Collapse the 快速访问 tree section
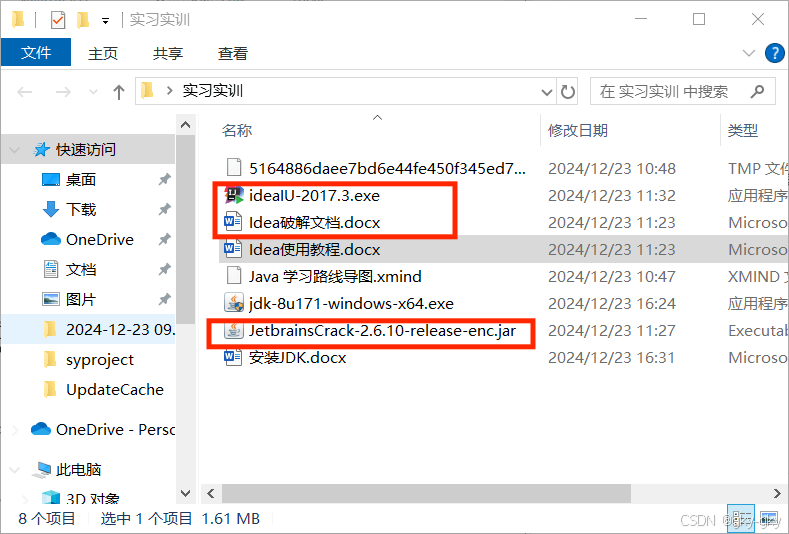789x534 pixels. [x=15, y=149]
